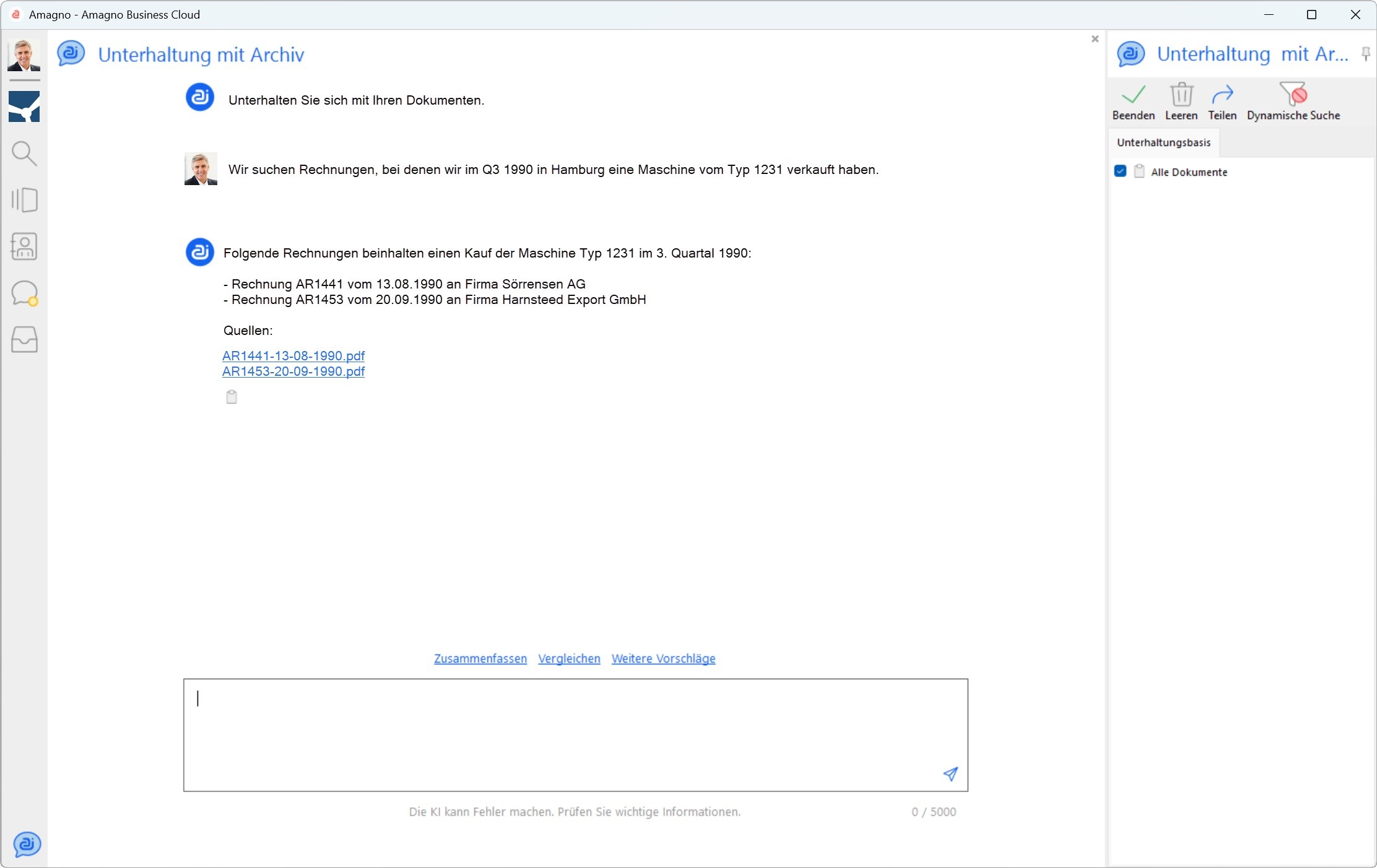The width and height of the screenshot is (1377, 868).
Task: Open the AR1453-20-09-1990.pdf link
Action: point(293,371)
